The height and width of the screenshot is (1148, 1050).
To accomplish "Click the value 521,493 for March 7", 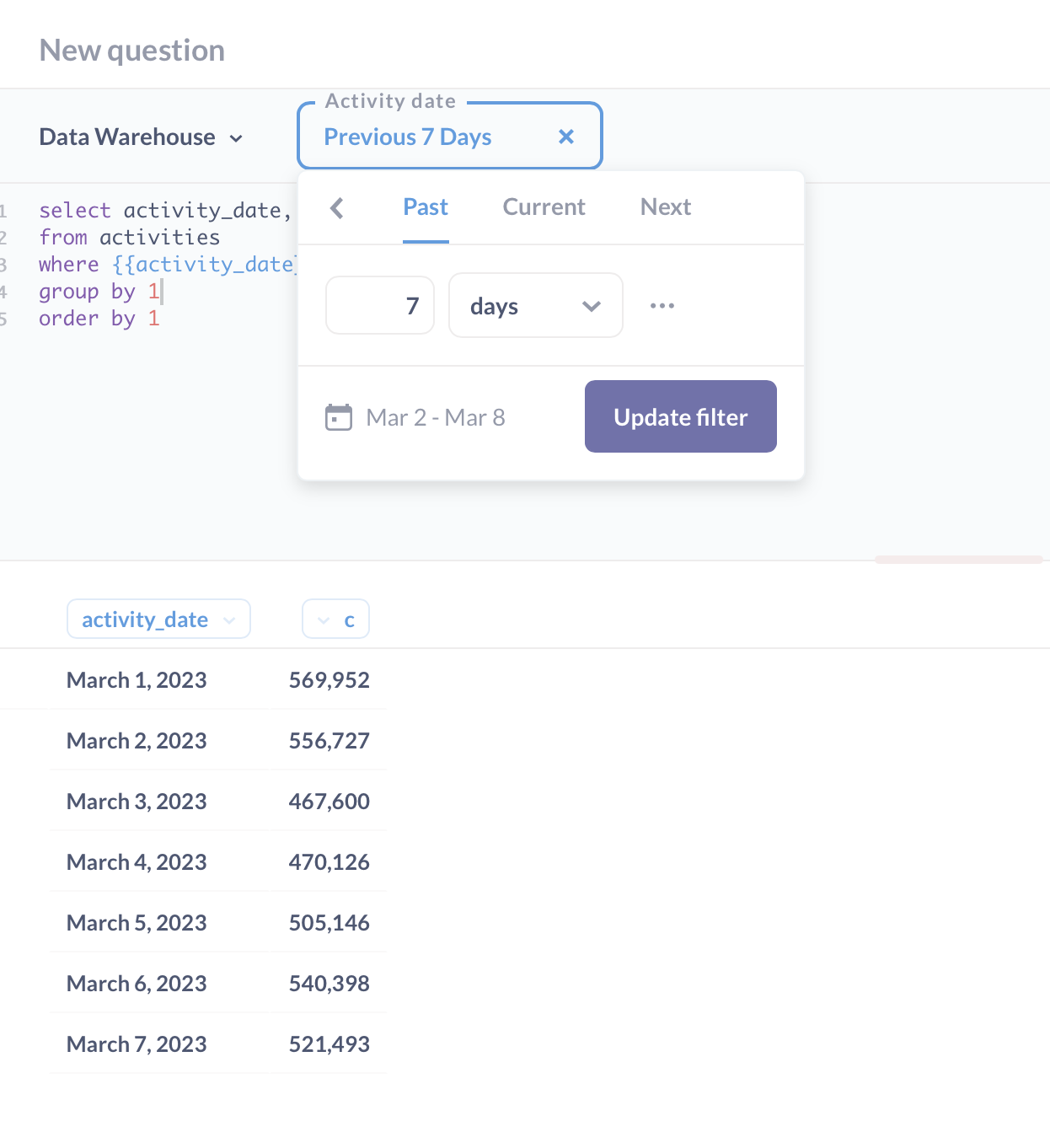I will [x=329, y=1043].
